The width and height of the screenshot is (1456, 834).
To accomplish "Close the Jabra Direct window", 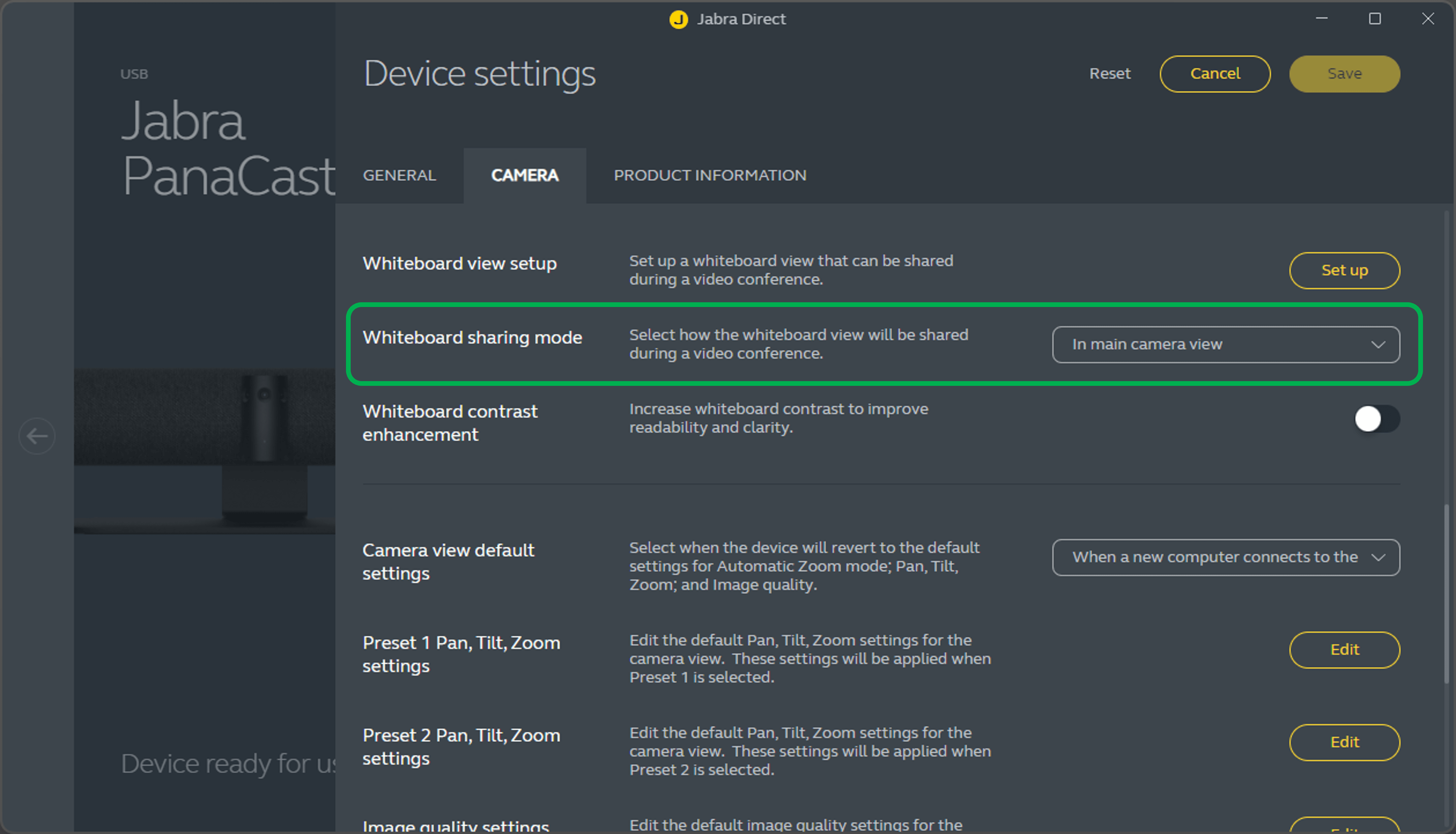I will pos(1428,19).
